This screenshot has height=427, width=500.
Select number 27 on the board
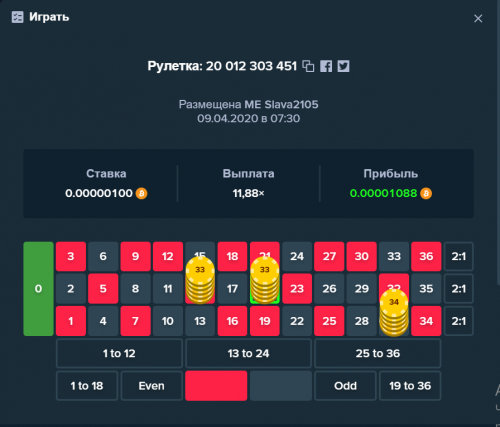click(329, 256)
